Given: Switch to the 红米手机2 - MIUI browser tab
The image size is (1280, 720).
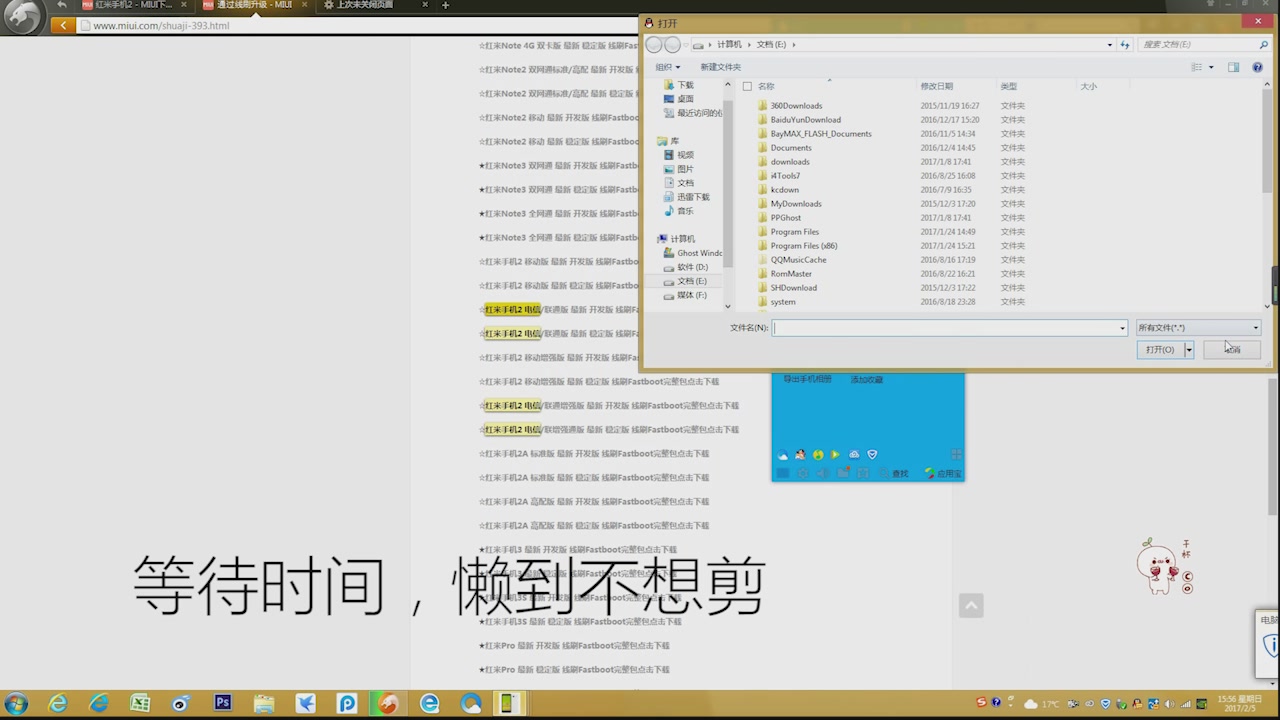Looking at the screenshot, I should [x=135, y=5].
